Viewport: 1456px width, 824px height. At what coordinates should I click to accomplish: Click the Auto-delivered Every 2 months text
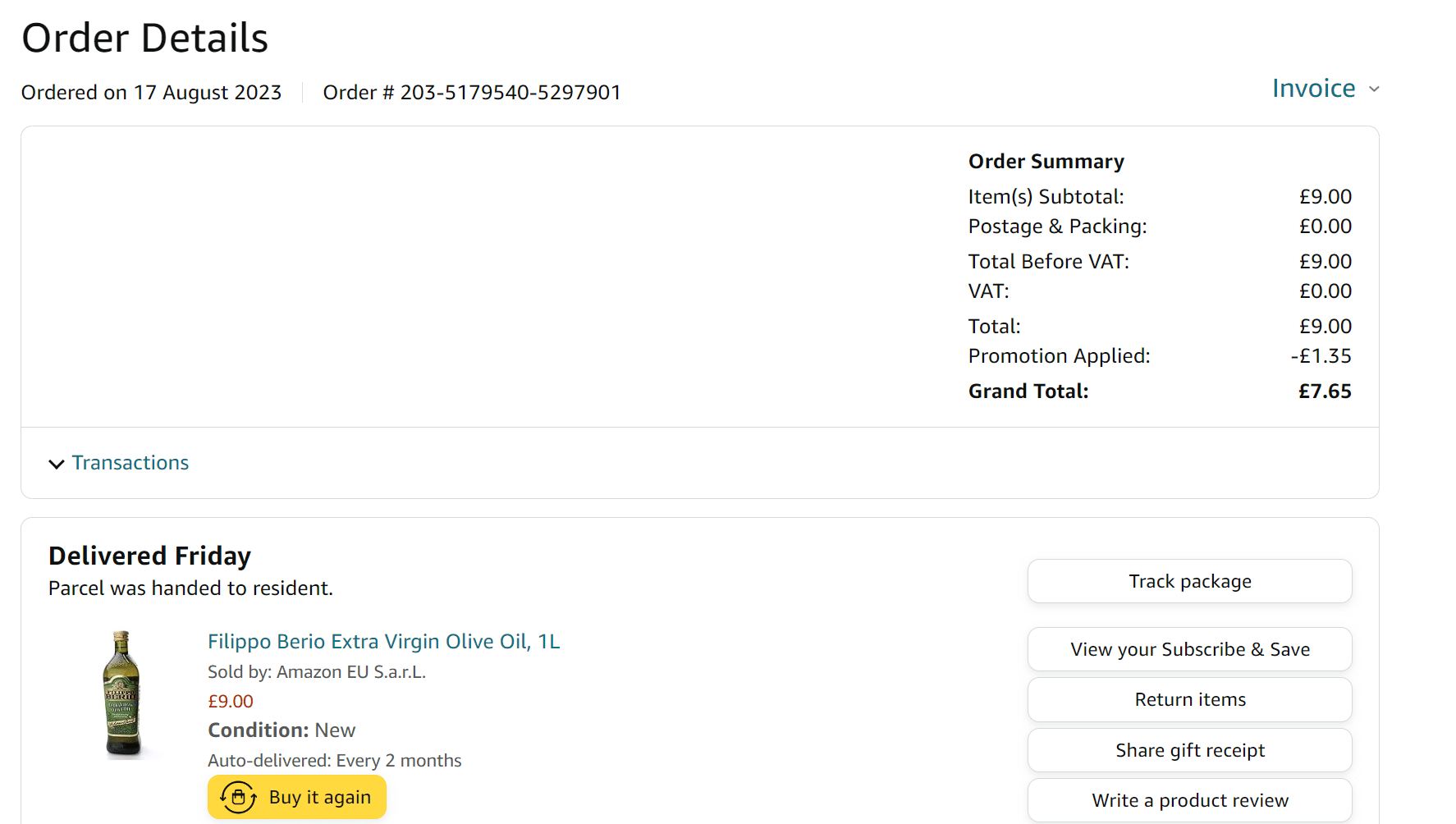[x=335, y=761]
